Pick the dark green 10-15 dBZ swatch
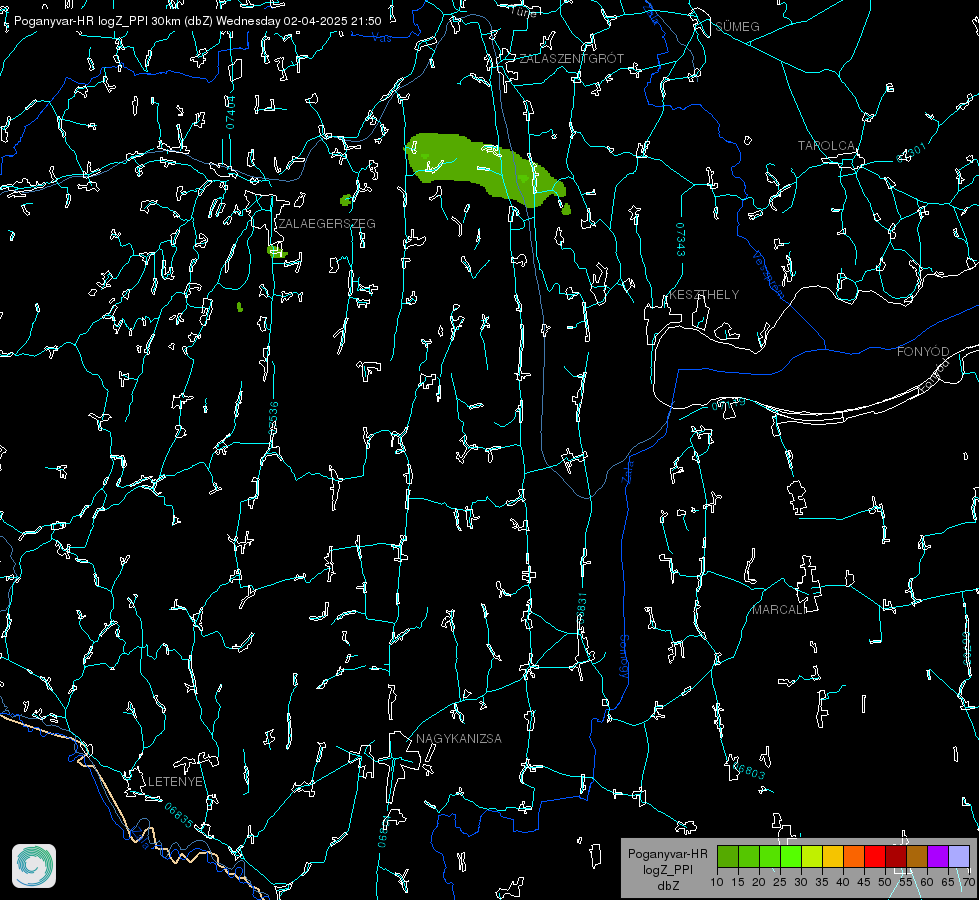979x900 pixels. (728, 856)
